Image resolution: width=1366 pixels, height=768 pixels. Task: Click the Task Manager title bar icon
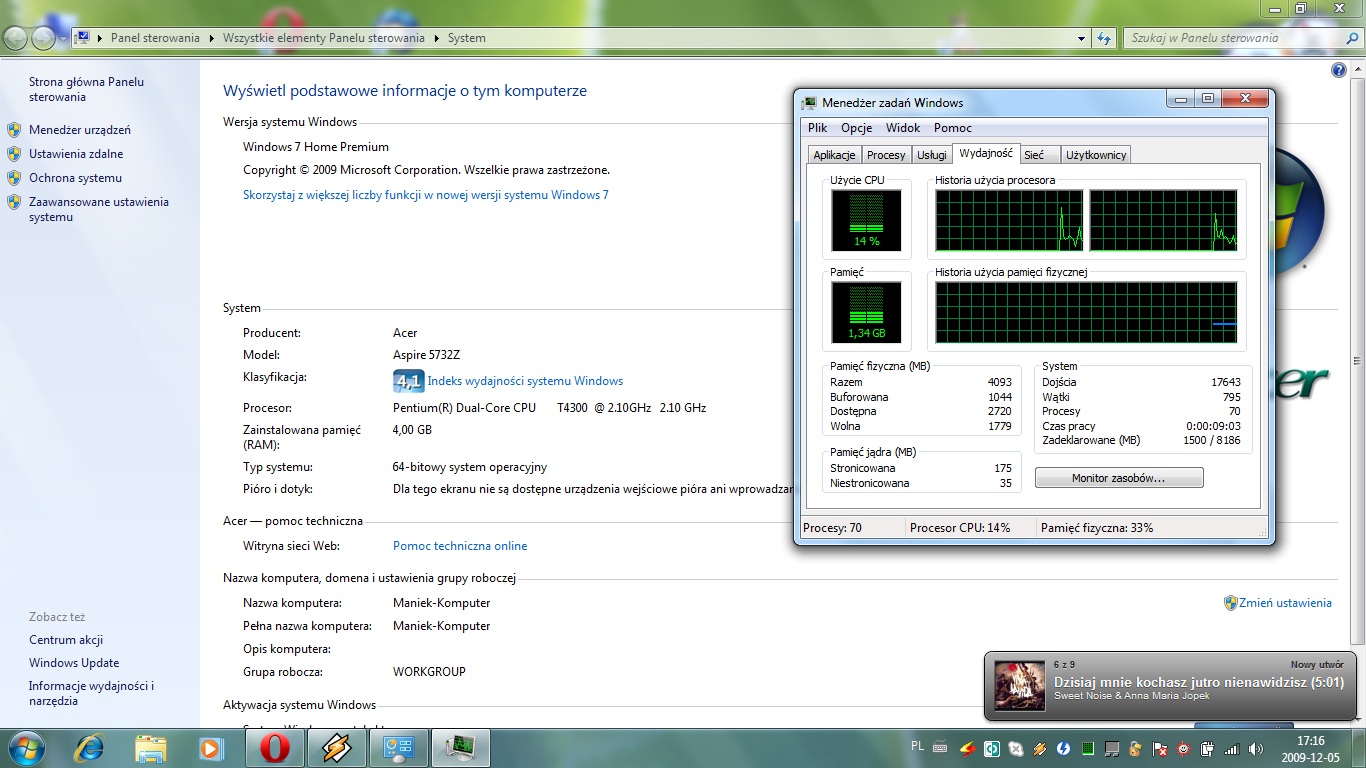(811, 102)
